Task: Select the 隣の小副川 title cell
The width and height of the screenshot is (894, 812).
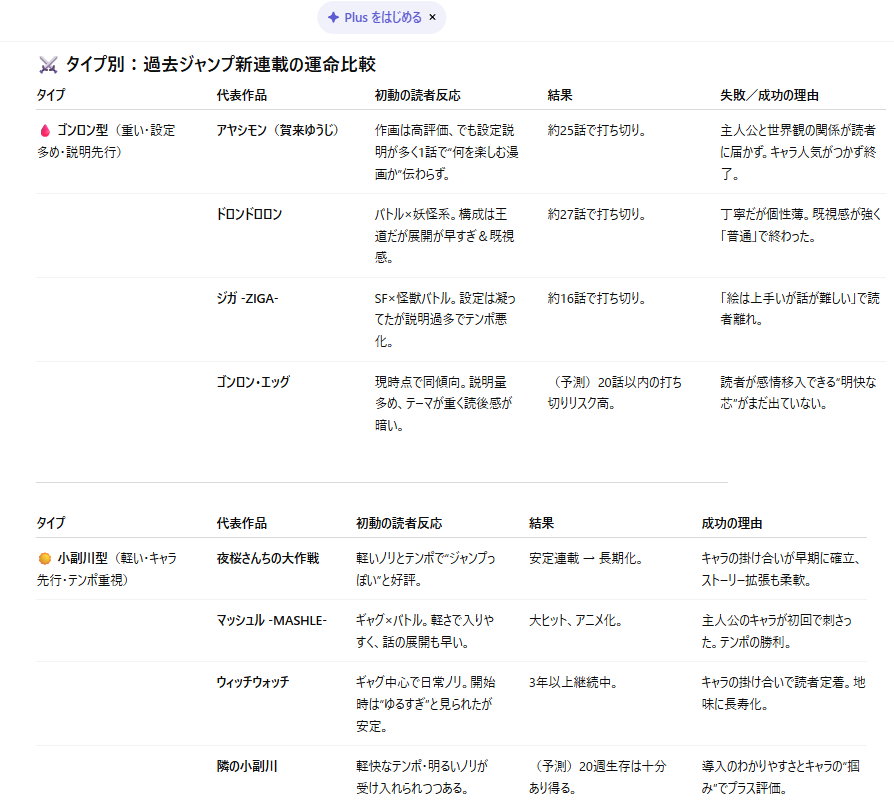Action: (246, 766)
